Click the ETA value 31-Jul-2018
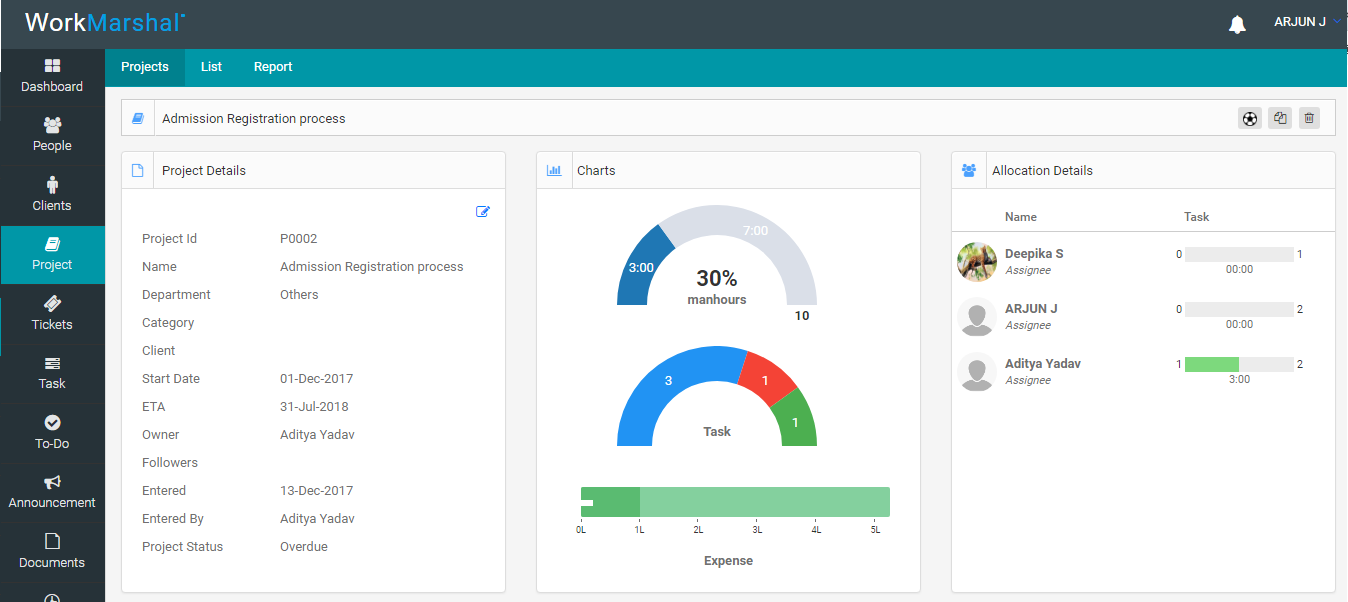This screenshot has width=1348, height=602. tap(314, 407)
